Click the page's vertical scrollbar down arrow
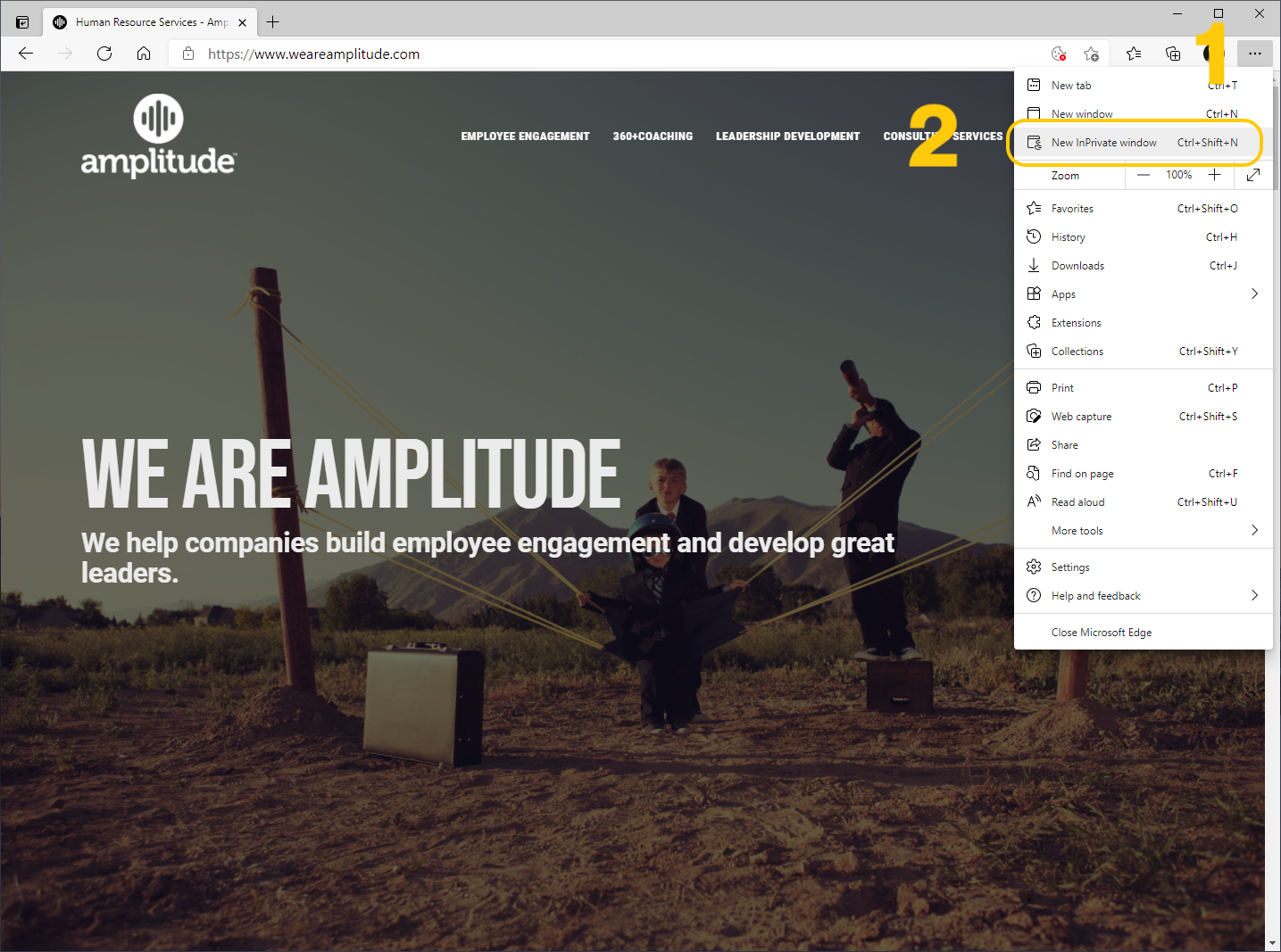The width and height of the screenshot is (1281, 952). [x=1272, y=942]
